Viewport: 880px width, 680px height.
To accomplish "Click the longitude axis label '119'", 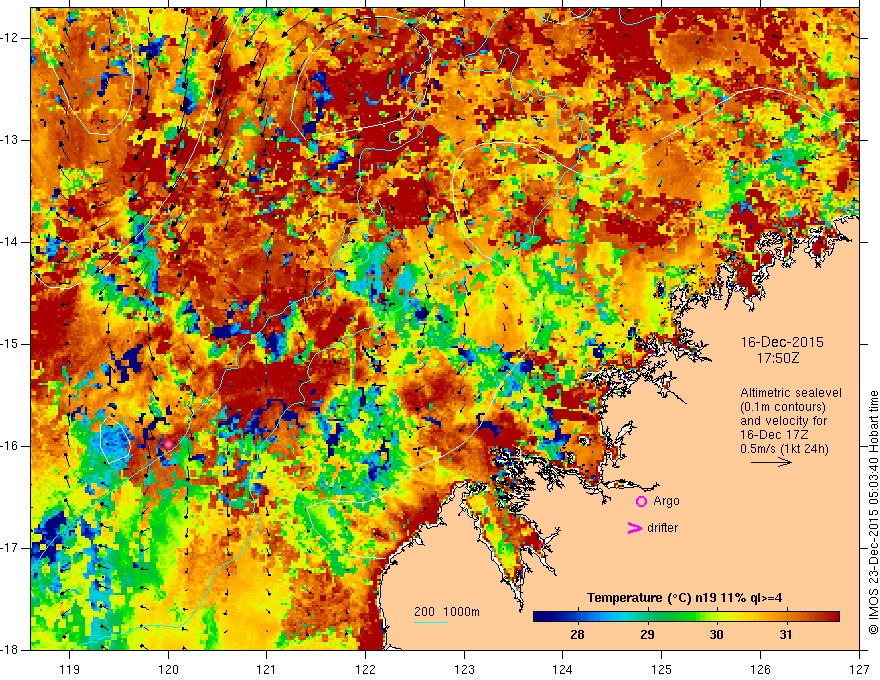I will pyautogui.click(x=70, y=669).
